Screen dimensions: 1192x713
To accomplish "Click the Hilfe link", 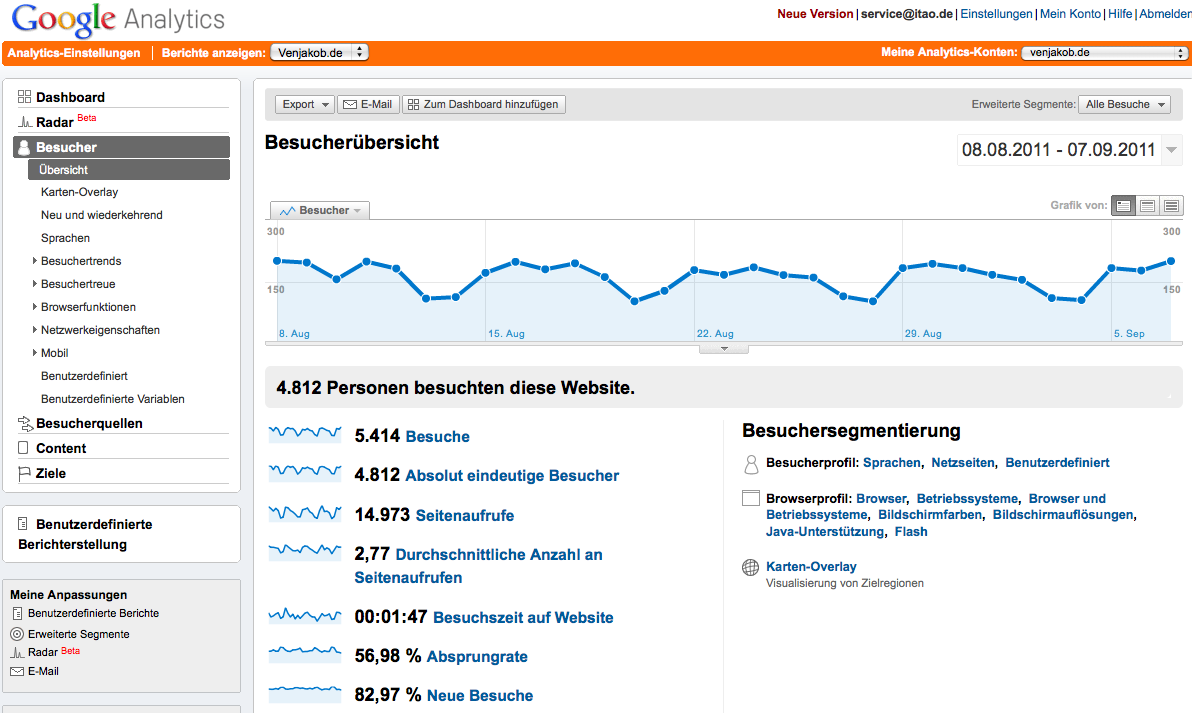I will point(1120,14).
